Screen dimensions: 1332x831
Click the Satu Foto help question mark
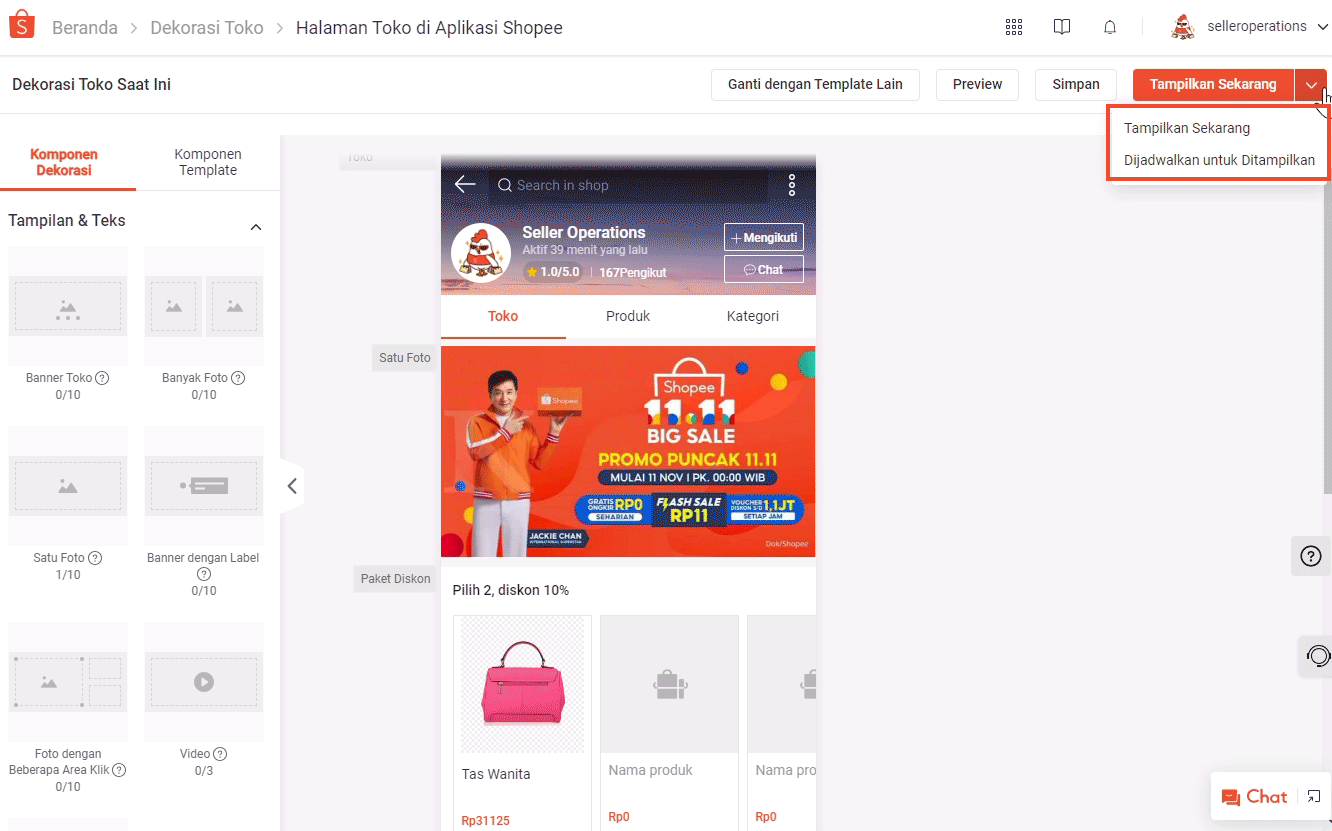point(94,557)
